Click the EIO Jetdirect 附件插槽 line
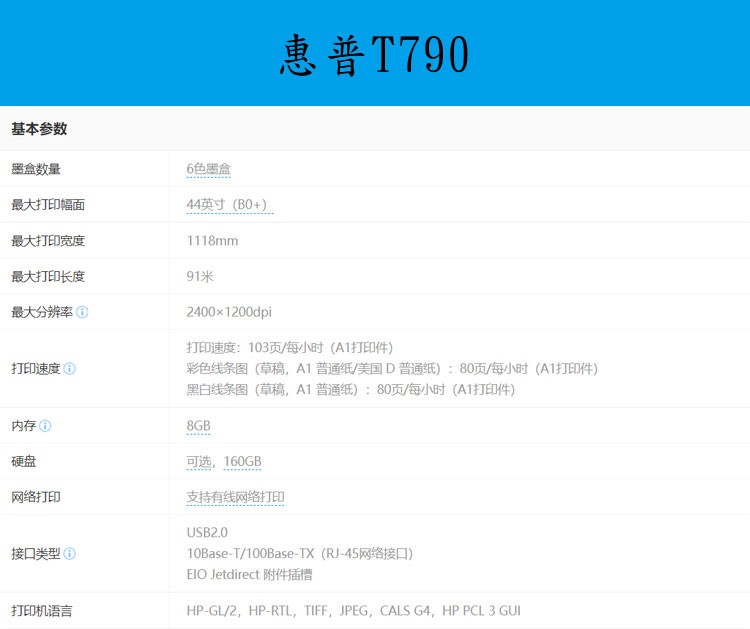 (x=249, y=574)
